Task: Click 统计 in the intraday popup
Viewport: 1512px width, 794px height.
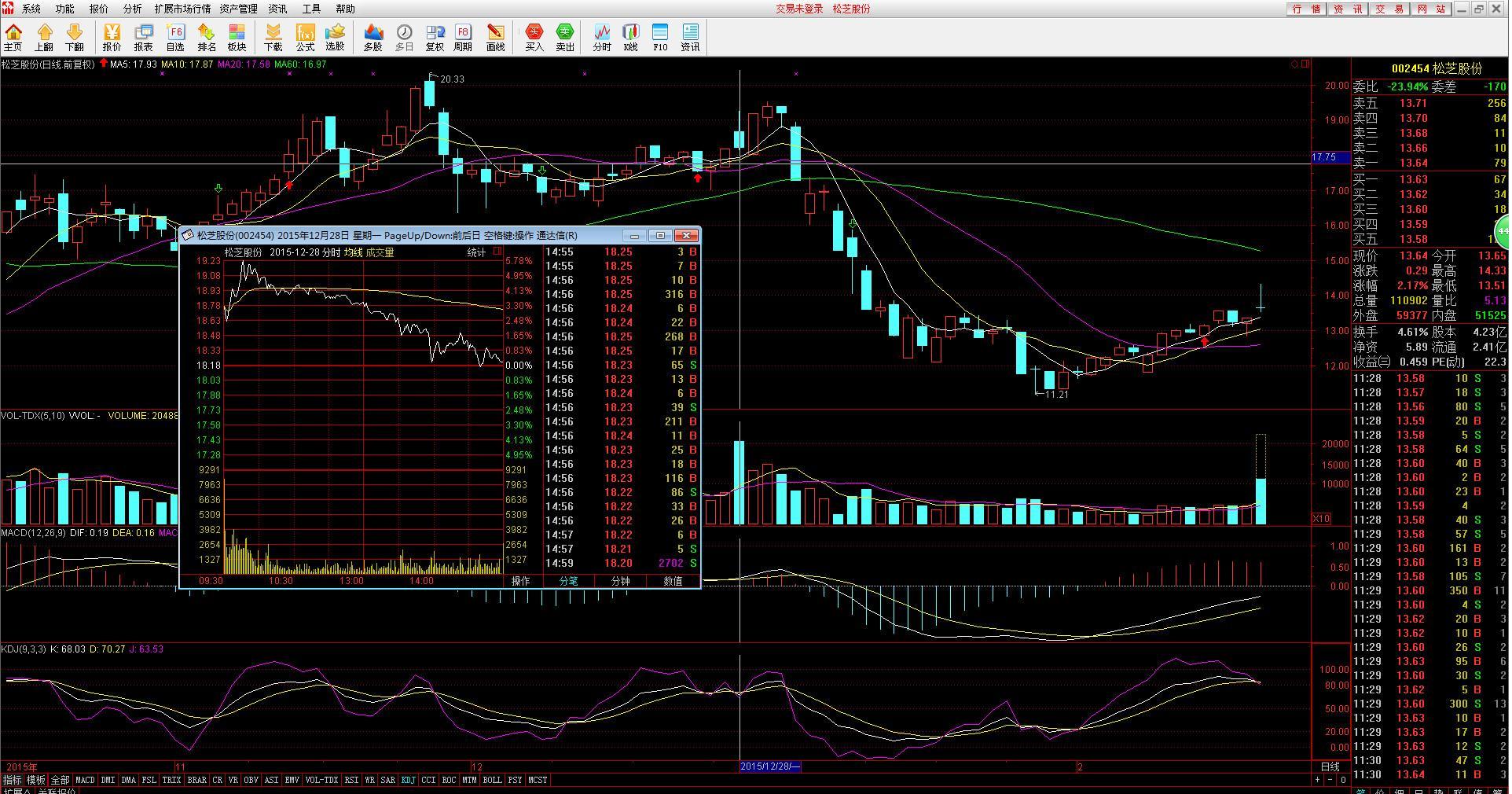Action: pyautogui.click(x=476, y=252)
